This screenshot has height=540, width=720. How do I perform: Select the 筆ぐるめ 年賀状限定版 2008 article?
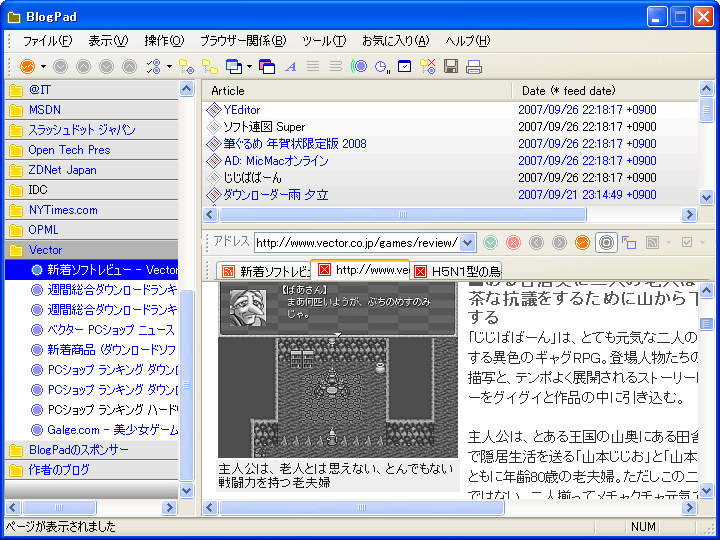[x=295, y=144]
